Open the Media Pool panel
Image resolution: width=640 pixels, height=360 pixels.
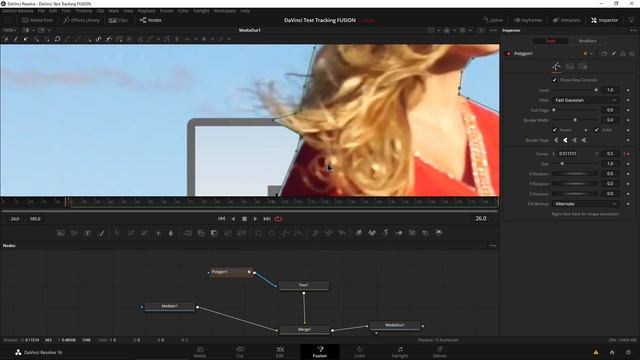coord(37,20)
